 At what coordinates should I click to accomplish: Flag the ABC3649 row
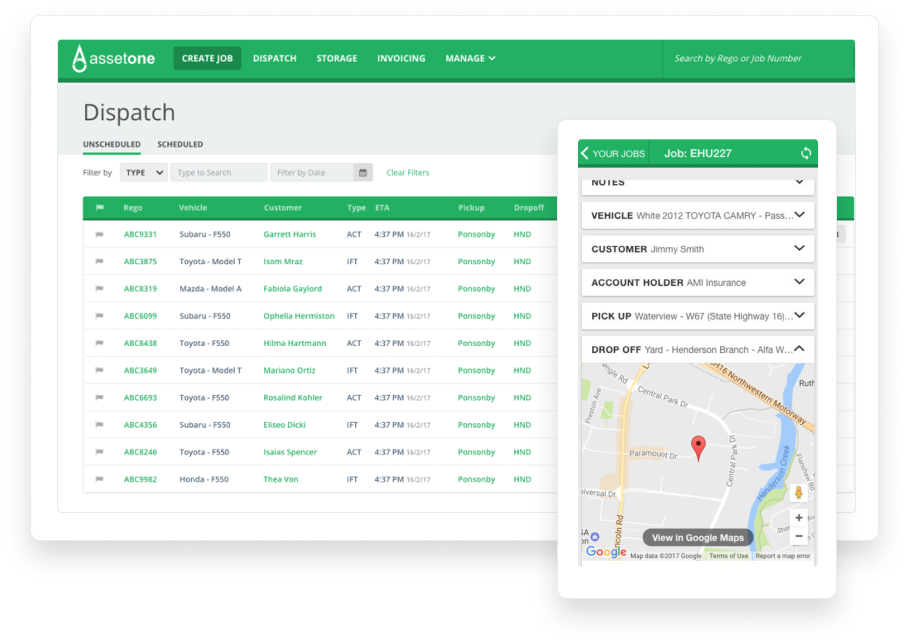pyautogui.click(x=100, y=370)
